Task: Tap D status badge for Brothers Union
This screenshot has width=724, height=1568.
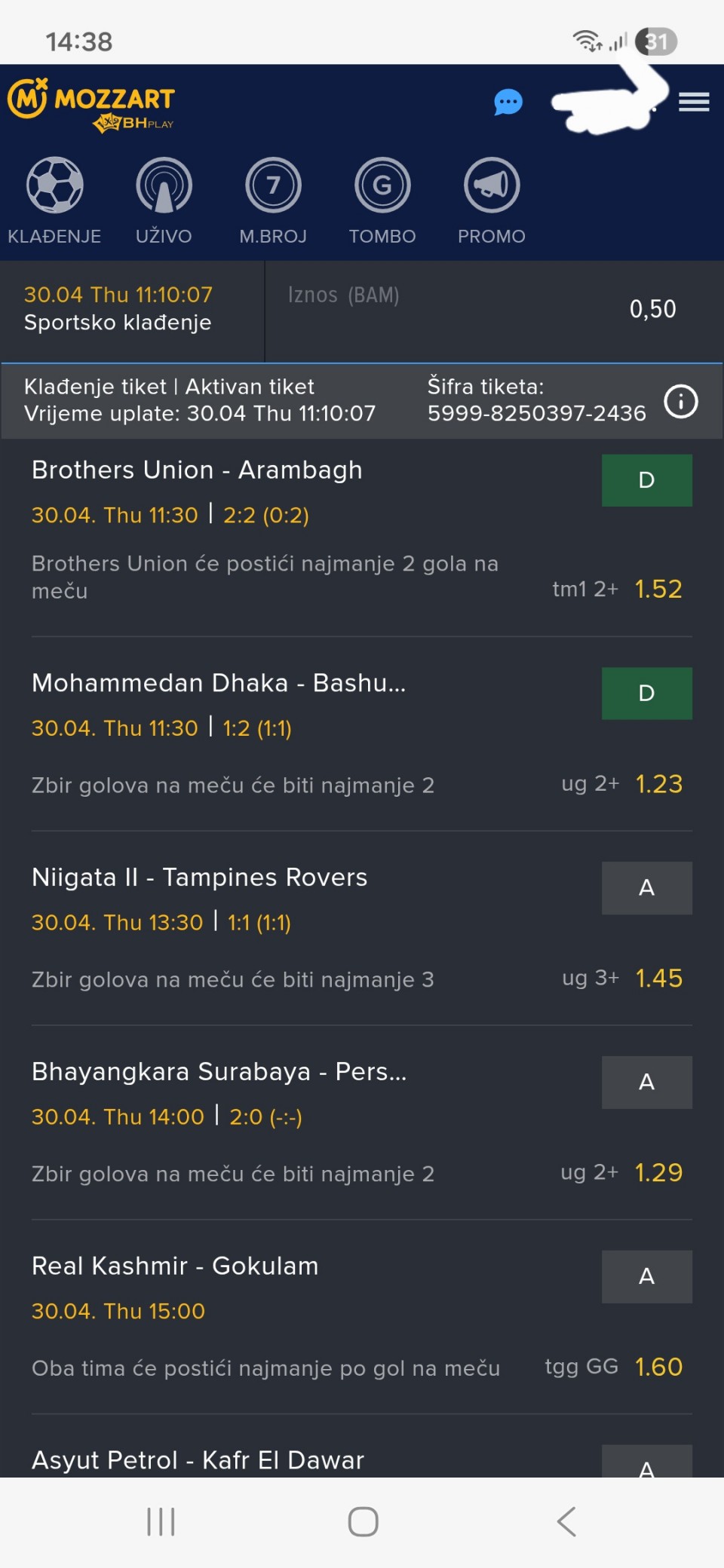Action: point(646,480)
